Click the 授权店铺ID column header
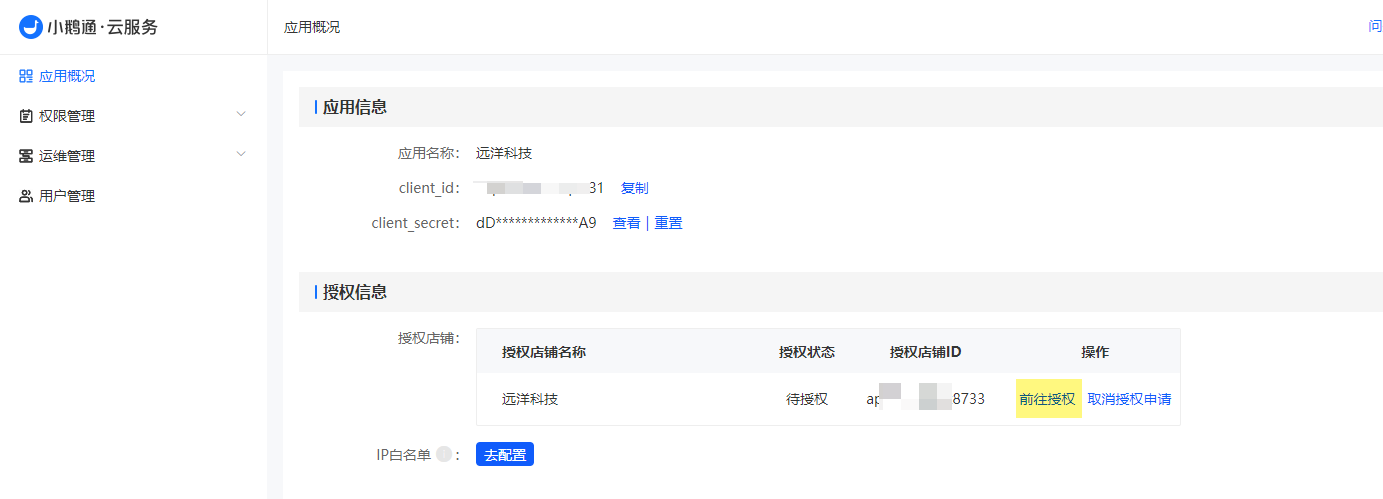 point(926,352)
